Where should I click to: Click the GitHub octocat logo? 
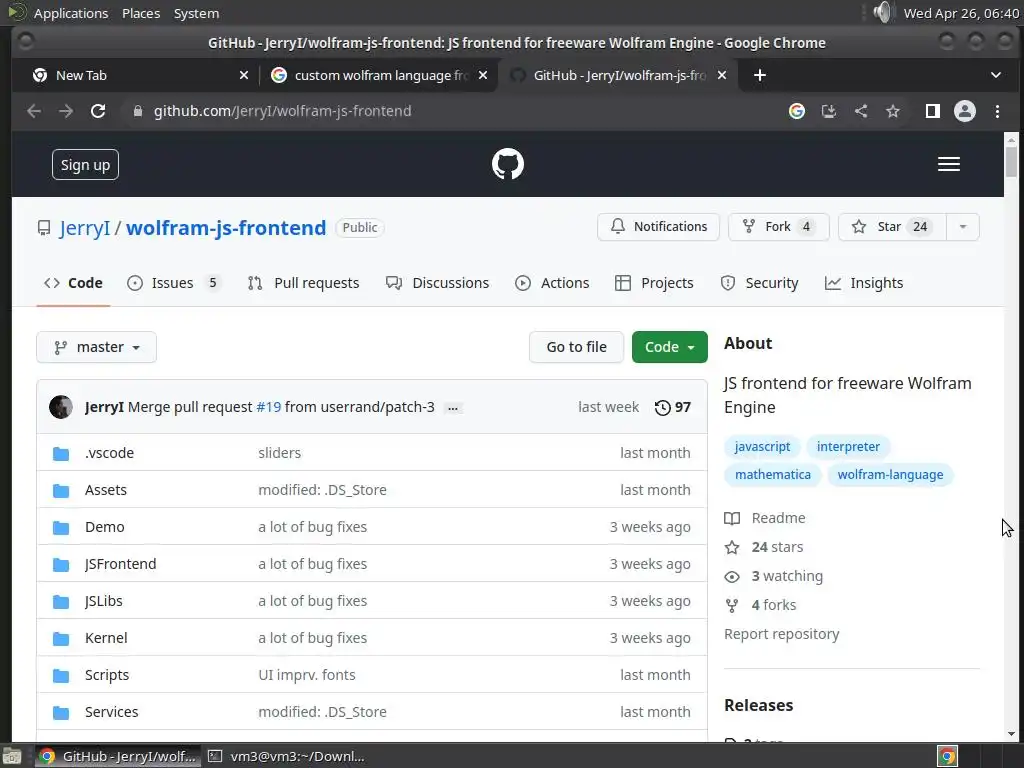click(507, 164)
